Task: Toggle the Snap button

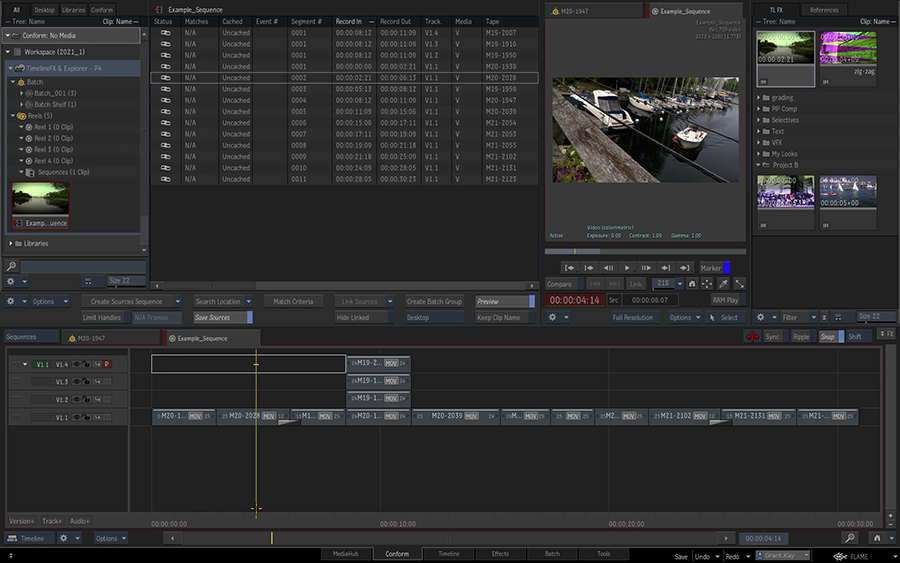Action: click(x=827, y=337)
